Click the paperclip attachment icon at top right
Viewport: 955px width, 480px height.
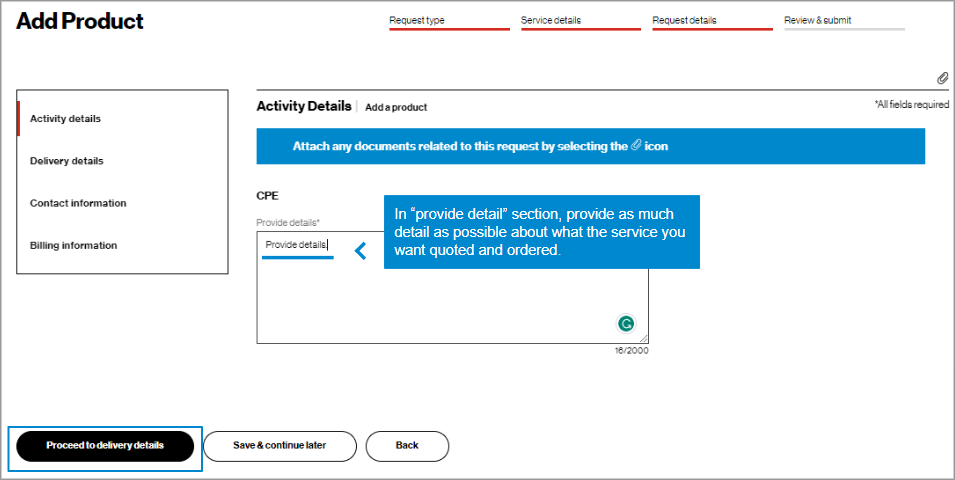point(942,78)
